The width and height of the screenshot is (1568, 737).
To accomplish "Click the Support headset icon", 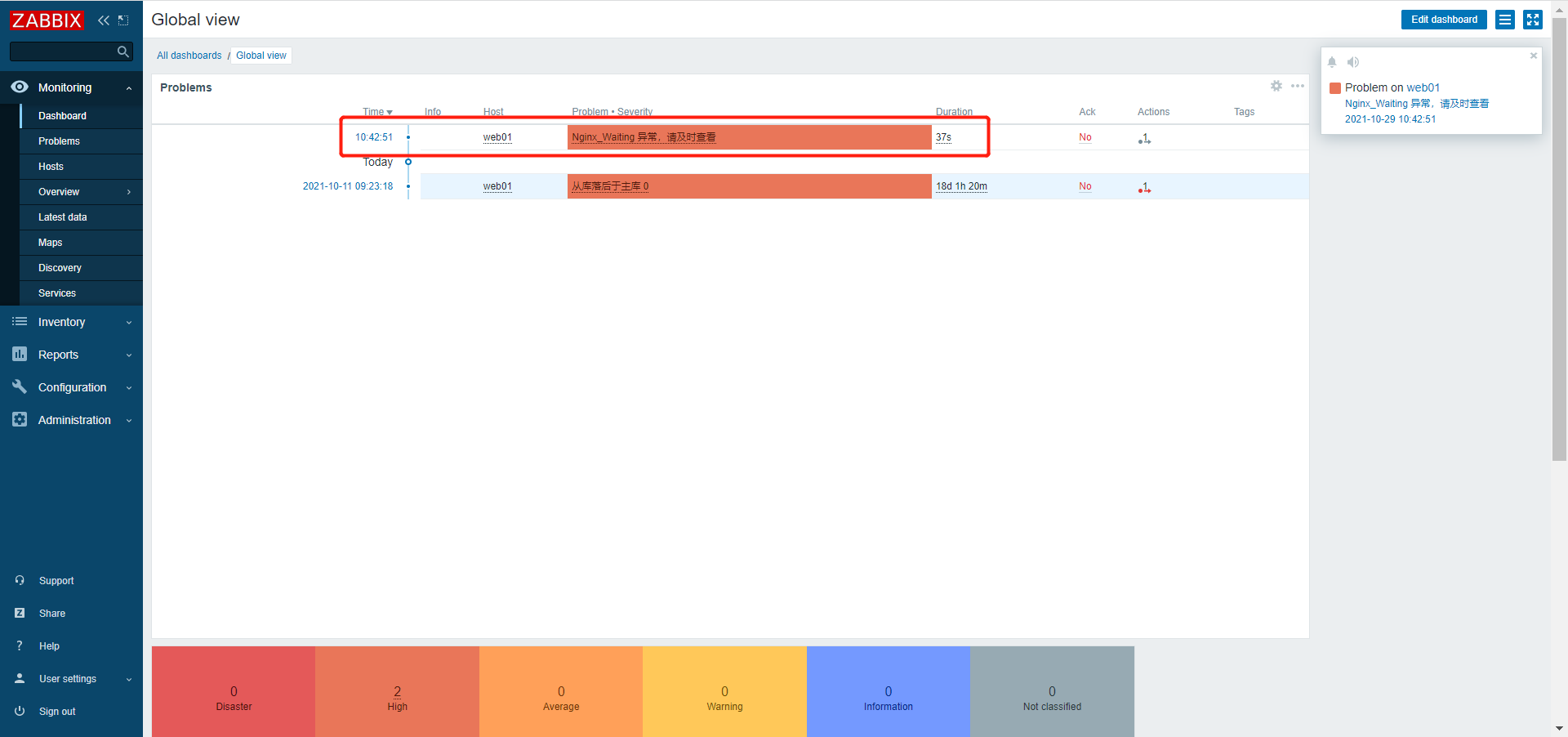I will pos(20,580).
